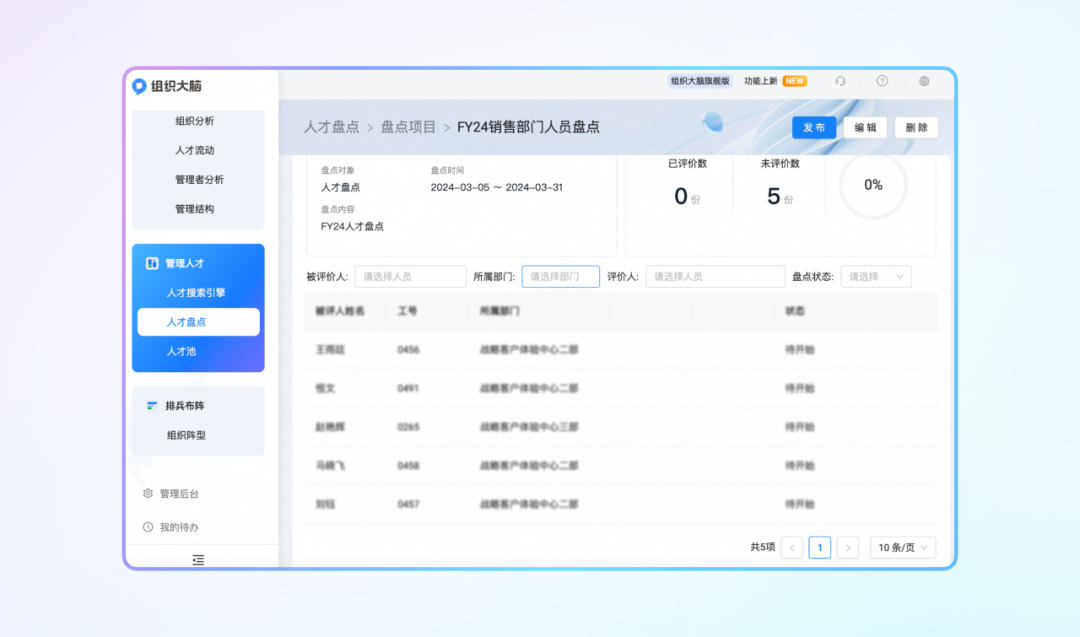Click the blue 发布 button

[x=814, y=128]
